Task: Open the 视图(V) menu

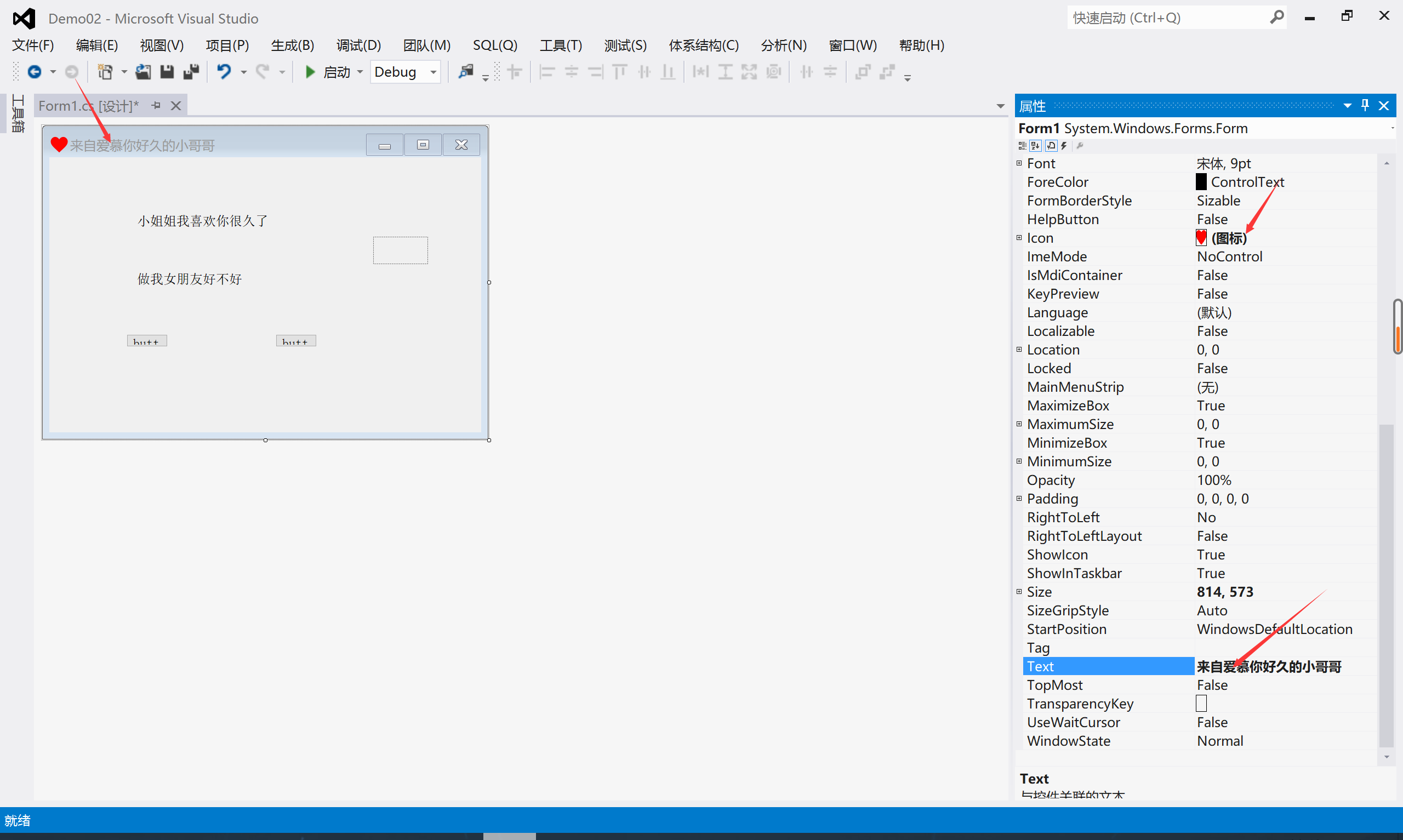Action: pyautogui.click(x=162, y=45)
